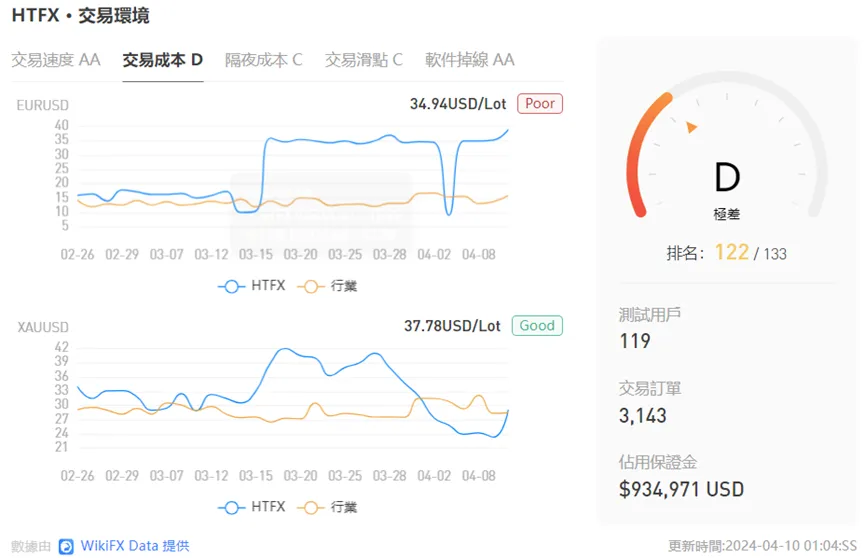The height and width of the screenshot is (558, 865).
Task: Click the 133 ranking total
Action: (775, 254)
